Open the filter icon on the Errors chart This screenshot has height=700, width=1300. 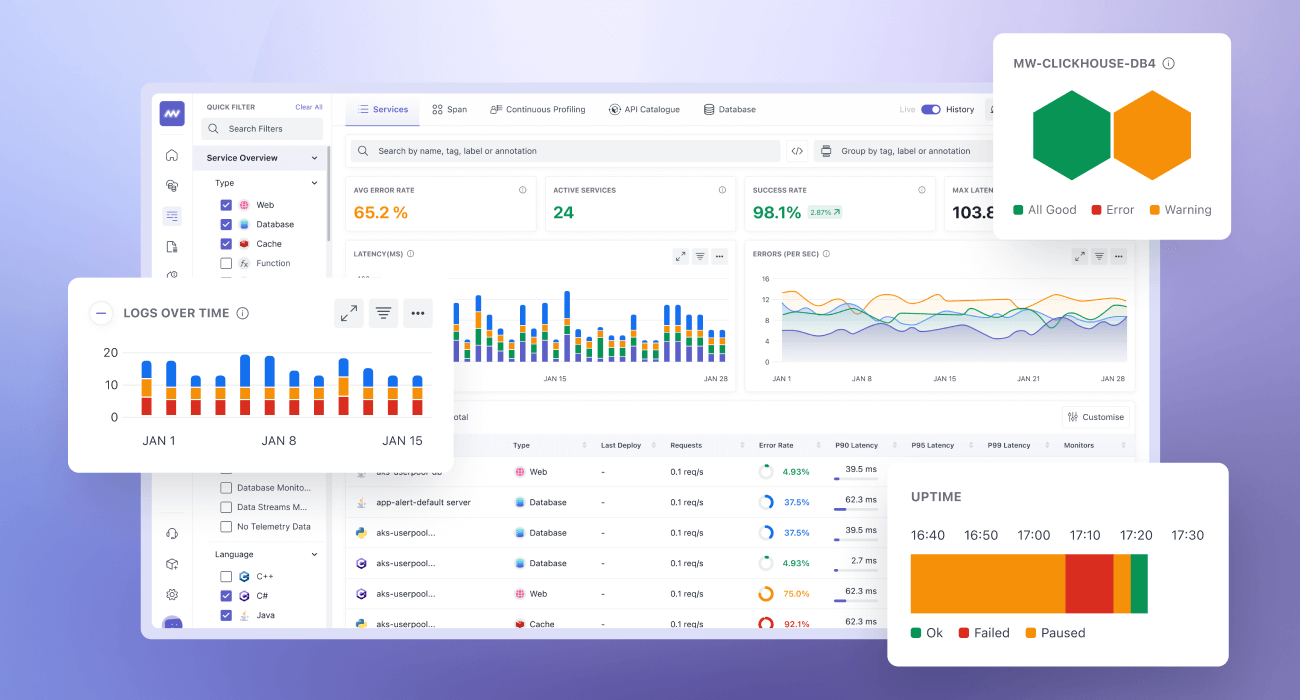point(1099,257)
